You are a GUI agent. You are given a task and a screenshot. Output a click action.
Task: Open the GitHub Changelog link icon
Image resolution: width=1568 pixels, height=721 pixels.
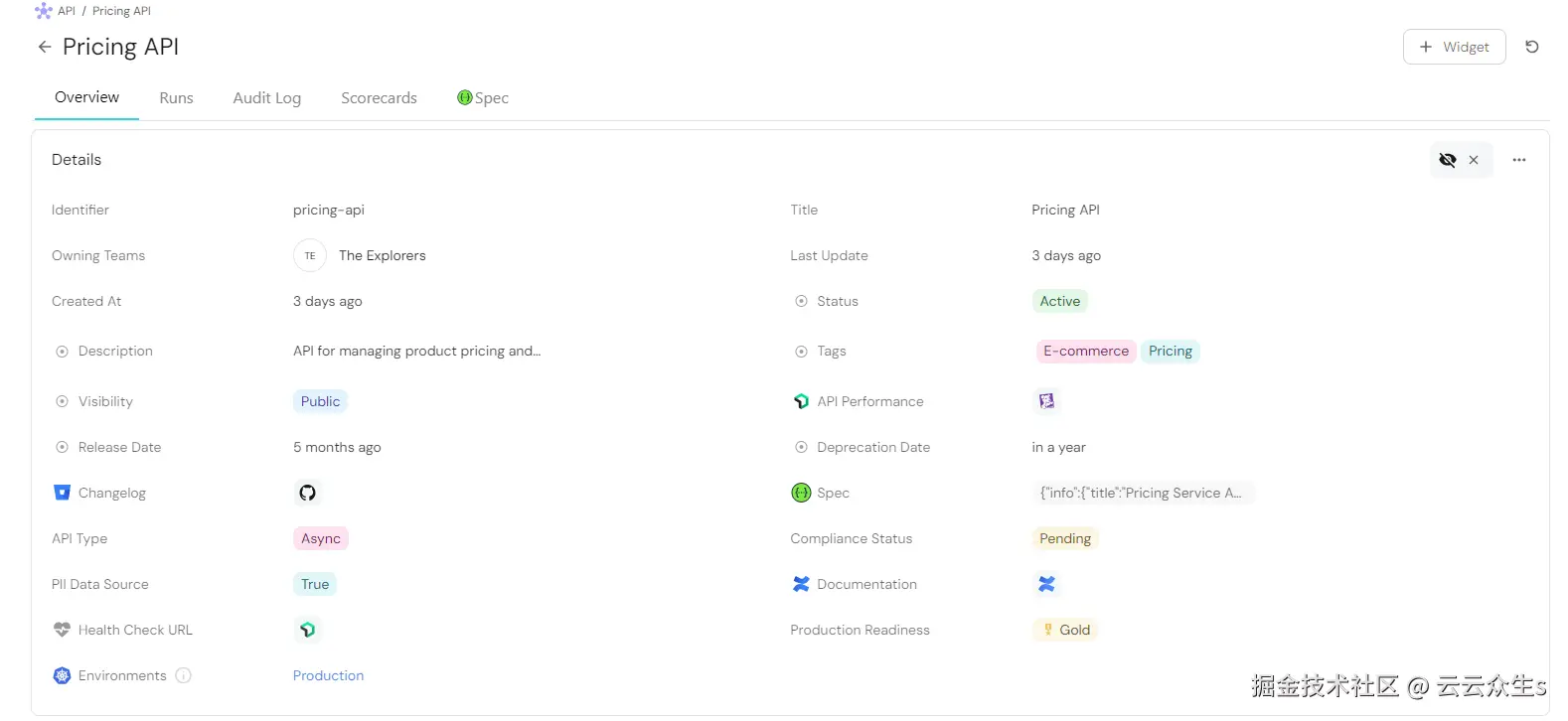tap(307, 493)
